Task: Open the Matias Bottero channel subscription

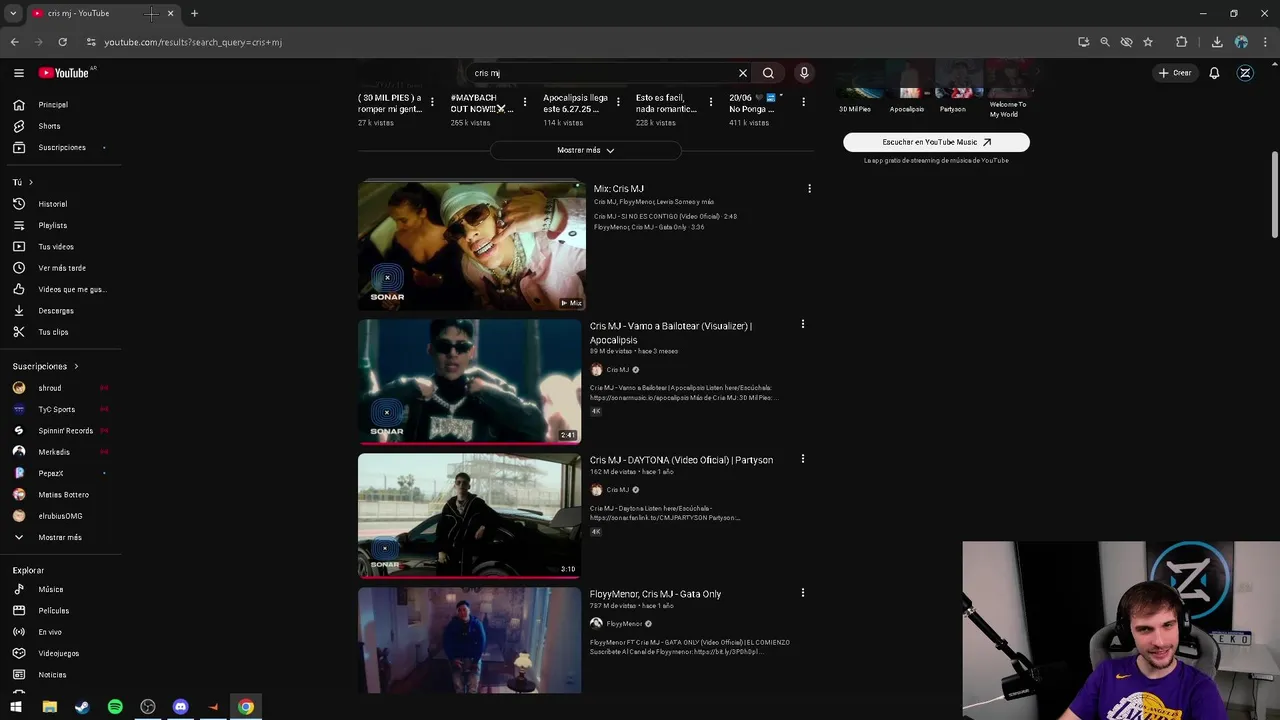Action: coord(63,495)
